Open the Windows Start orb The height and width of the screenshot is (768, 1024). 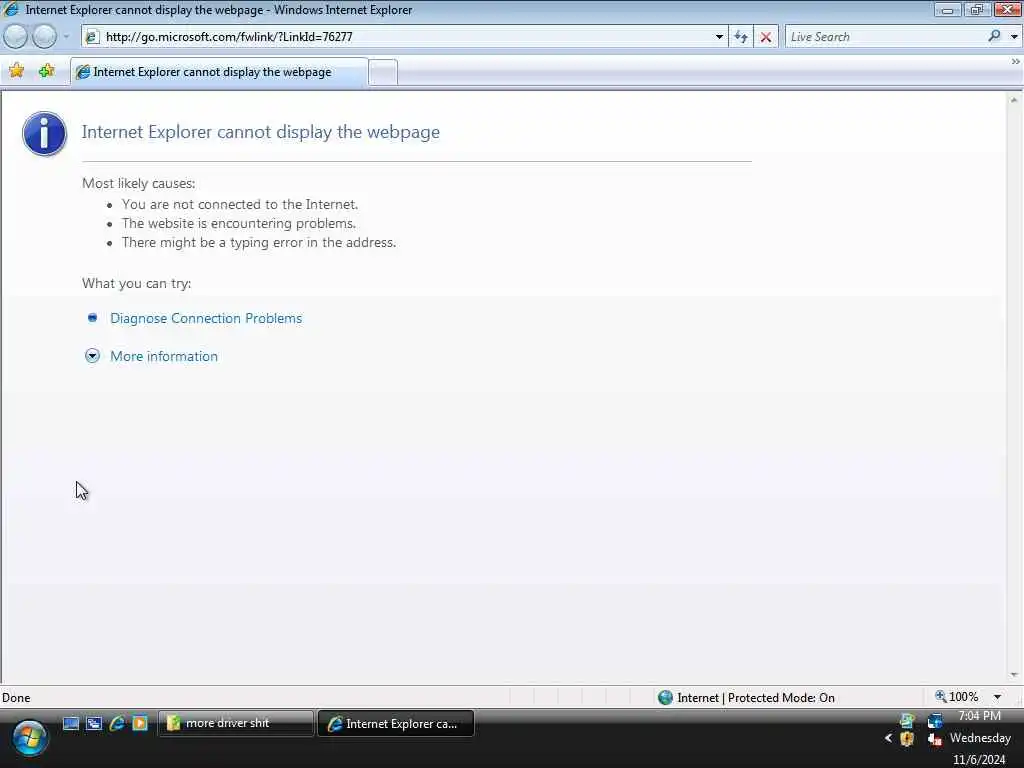pos(29,738)
